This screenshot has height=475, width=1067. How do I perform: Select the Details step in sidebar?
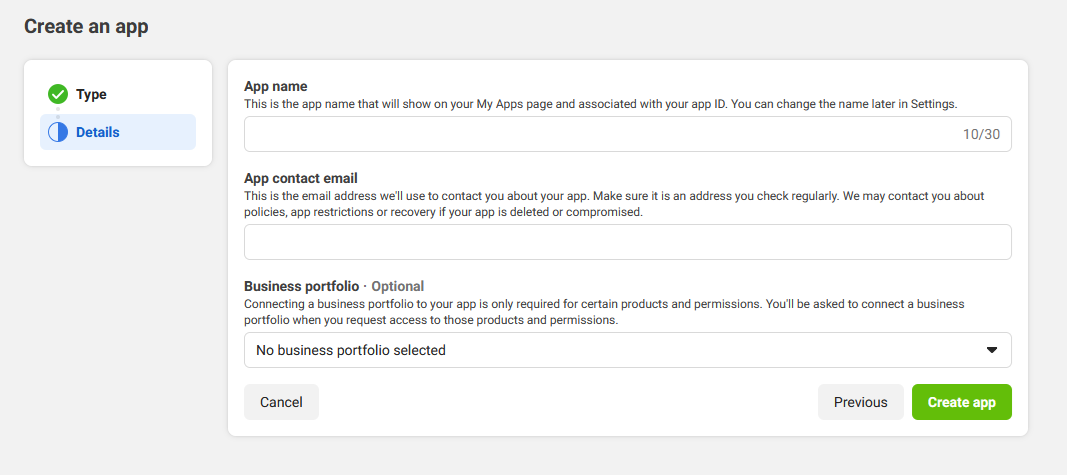(x=118, y=132)
